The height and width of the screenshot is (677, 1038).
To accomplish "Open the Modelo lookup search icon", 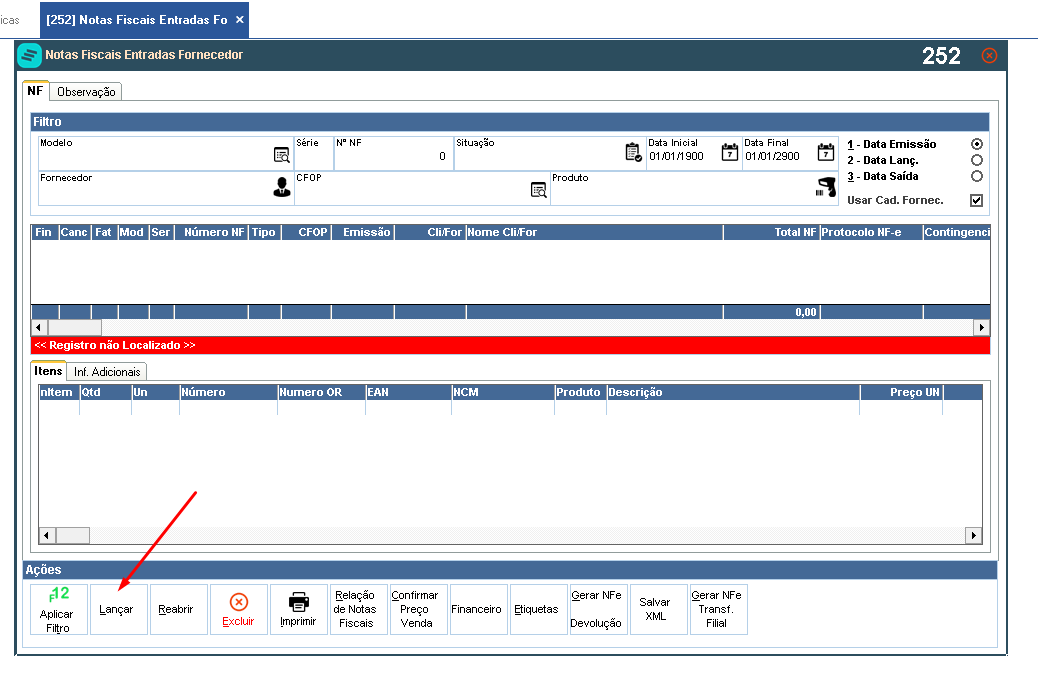I will click(x=281, y=155).
